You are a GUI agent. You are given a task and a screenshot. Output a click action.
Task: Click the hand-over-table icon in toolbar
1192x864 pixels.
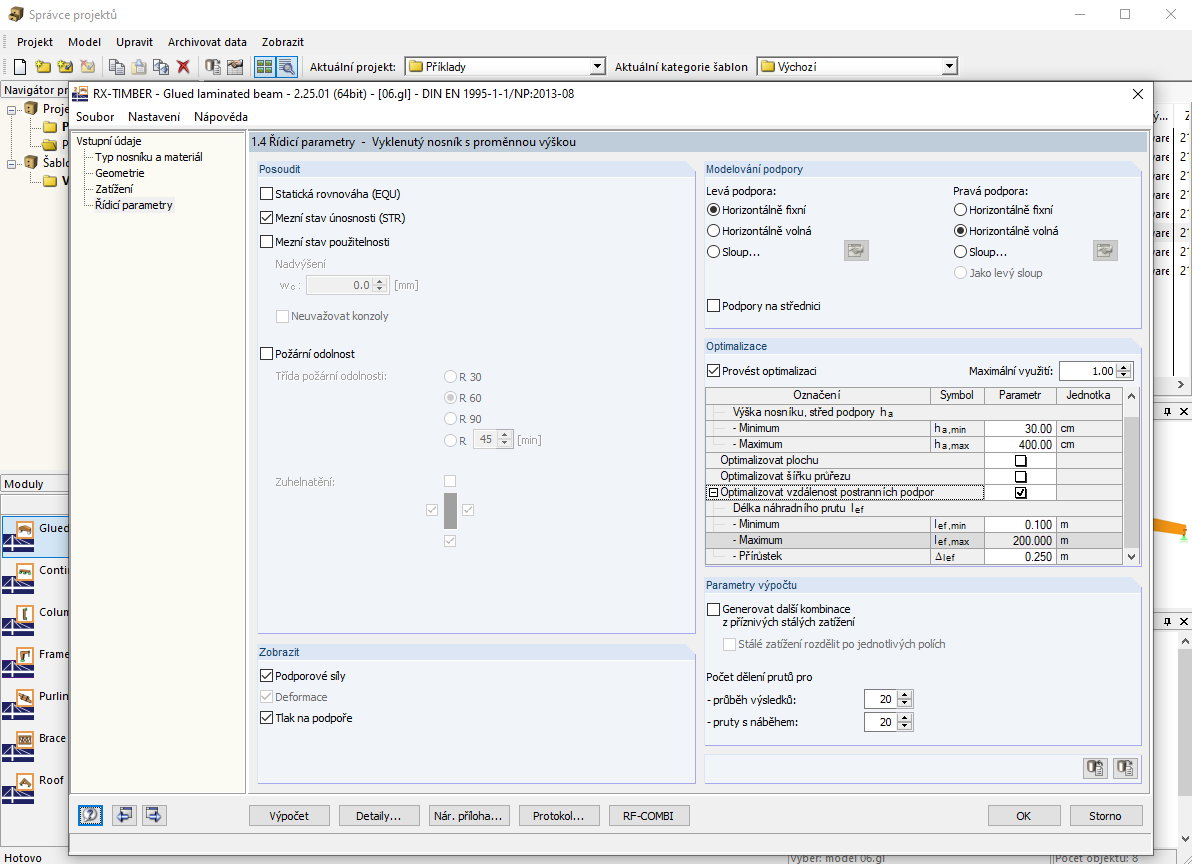pyautogui.click(x=235, y=67)
